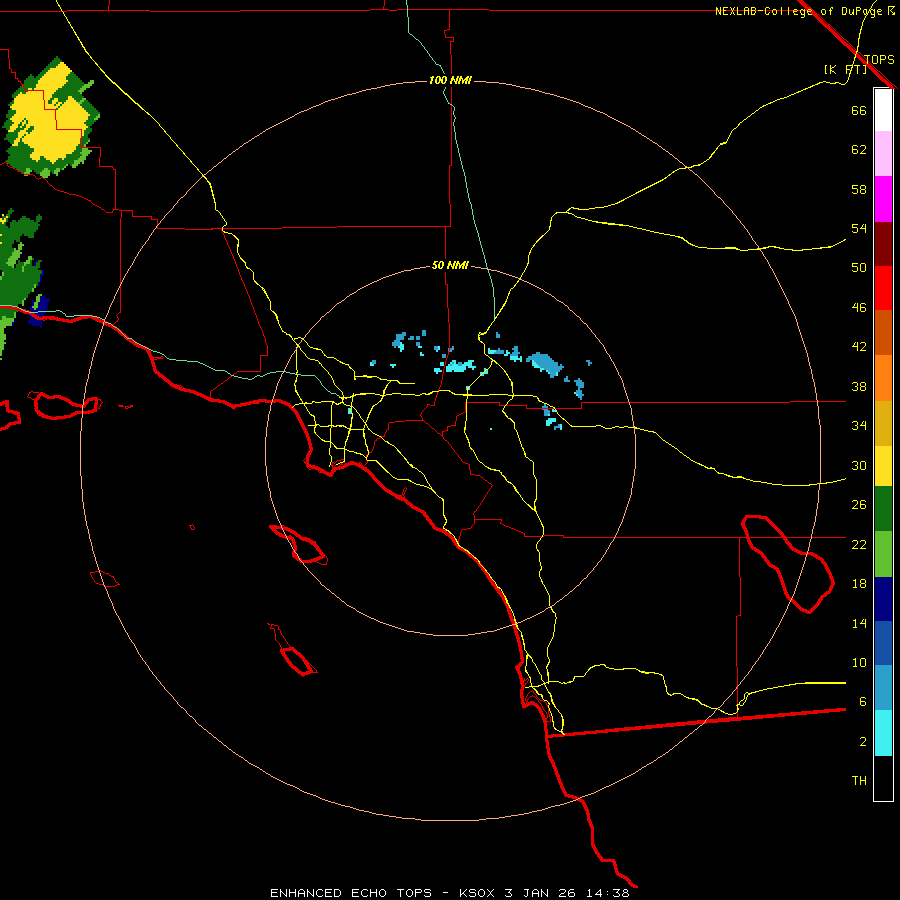Click the 46 legend value
The width and height of the screenshot is (900, 900).
coord(859,308)
